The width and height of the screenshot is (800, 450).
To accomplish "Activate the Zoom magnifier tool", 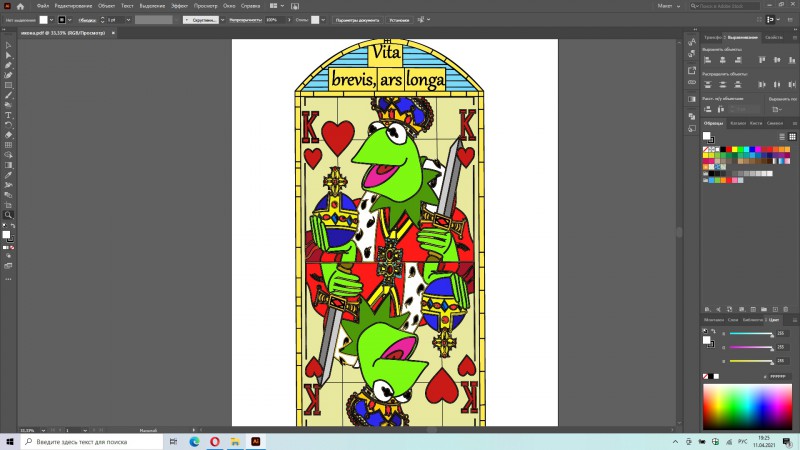I will point(8,215).
